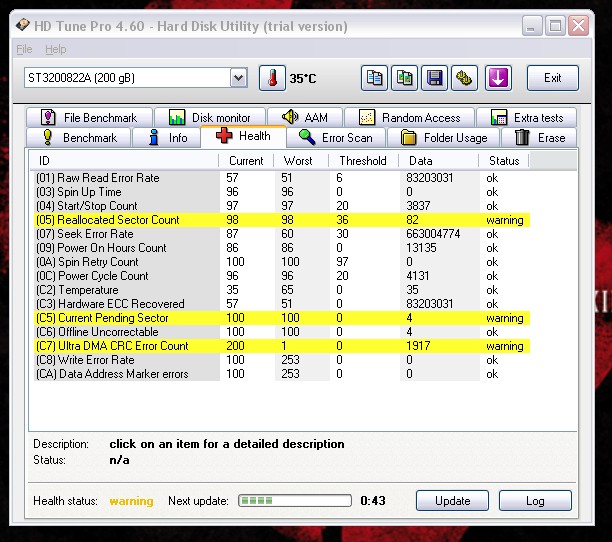The height and width of the screenshot is (542, 612).
Task: Select the (CA) Data Address Marker errors row
Action: click(x=282, y=374)
